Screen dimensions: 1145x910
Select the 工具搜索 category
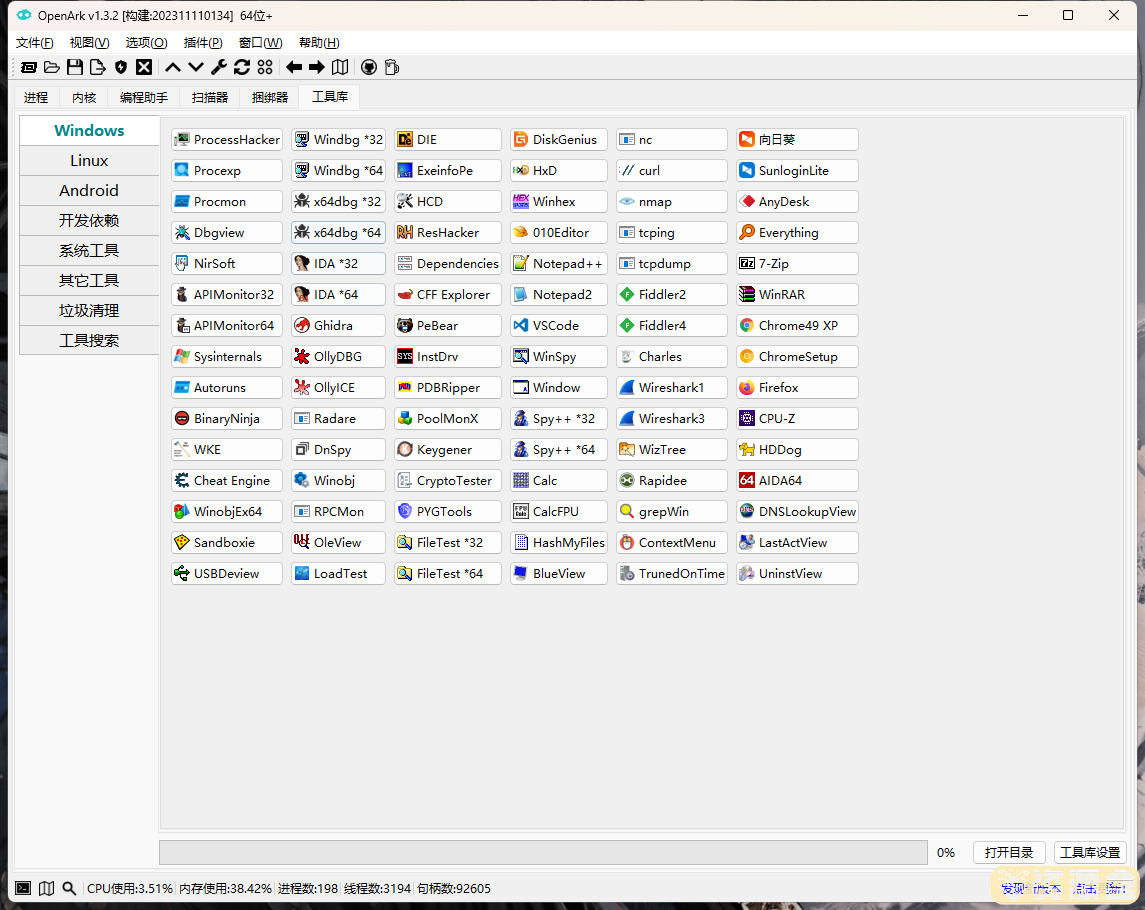89,340
